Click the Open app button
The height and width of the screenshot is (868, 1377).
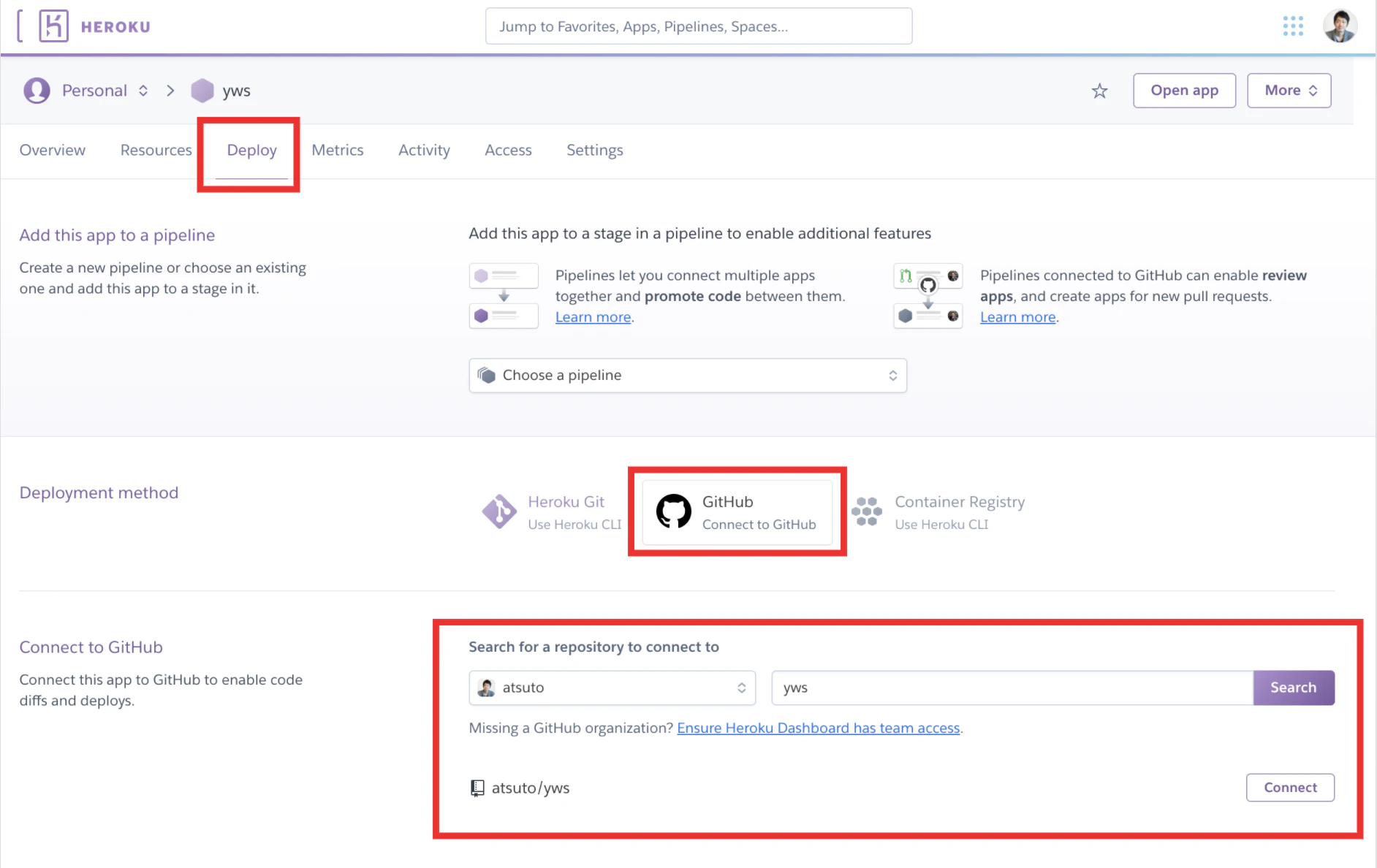1185,91
